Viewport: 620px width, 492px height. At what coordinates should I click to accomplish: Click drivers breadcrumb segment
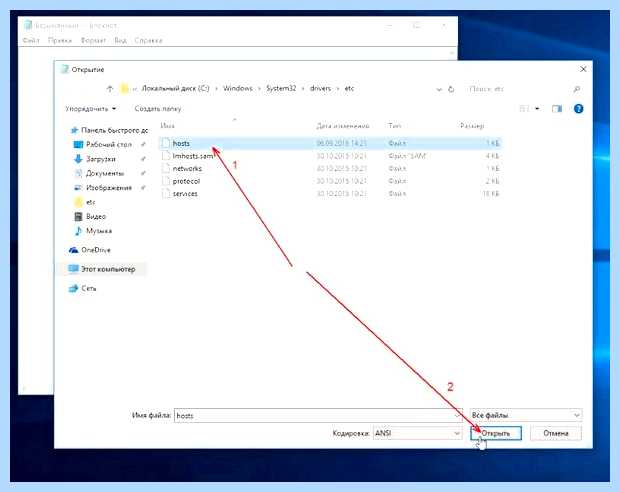320,88
